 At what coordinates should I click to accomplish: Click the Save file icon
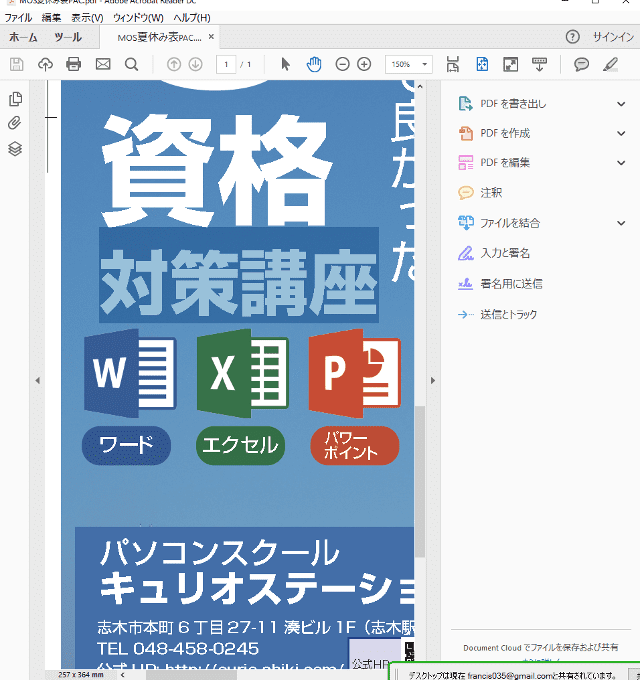tap(16, 65)
